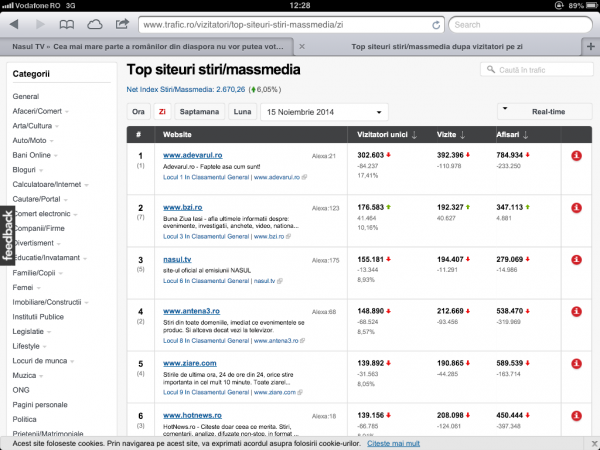This screenshot has height=450, width=600.
Task: Click red info icon for adevarul.ro
Action: [576, 156]
